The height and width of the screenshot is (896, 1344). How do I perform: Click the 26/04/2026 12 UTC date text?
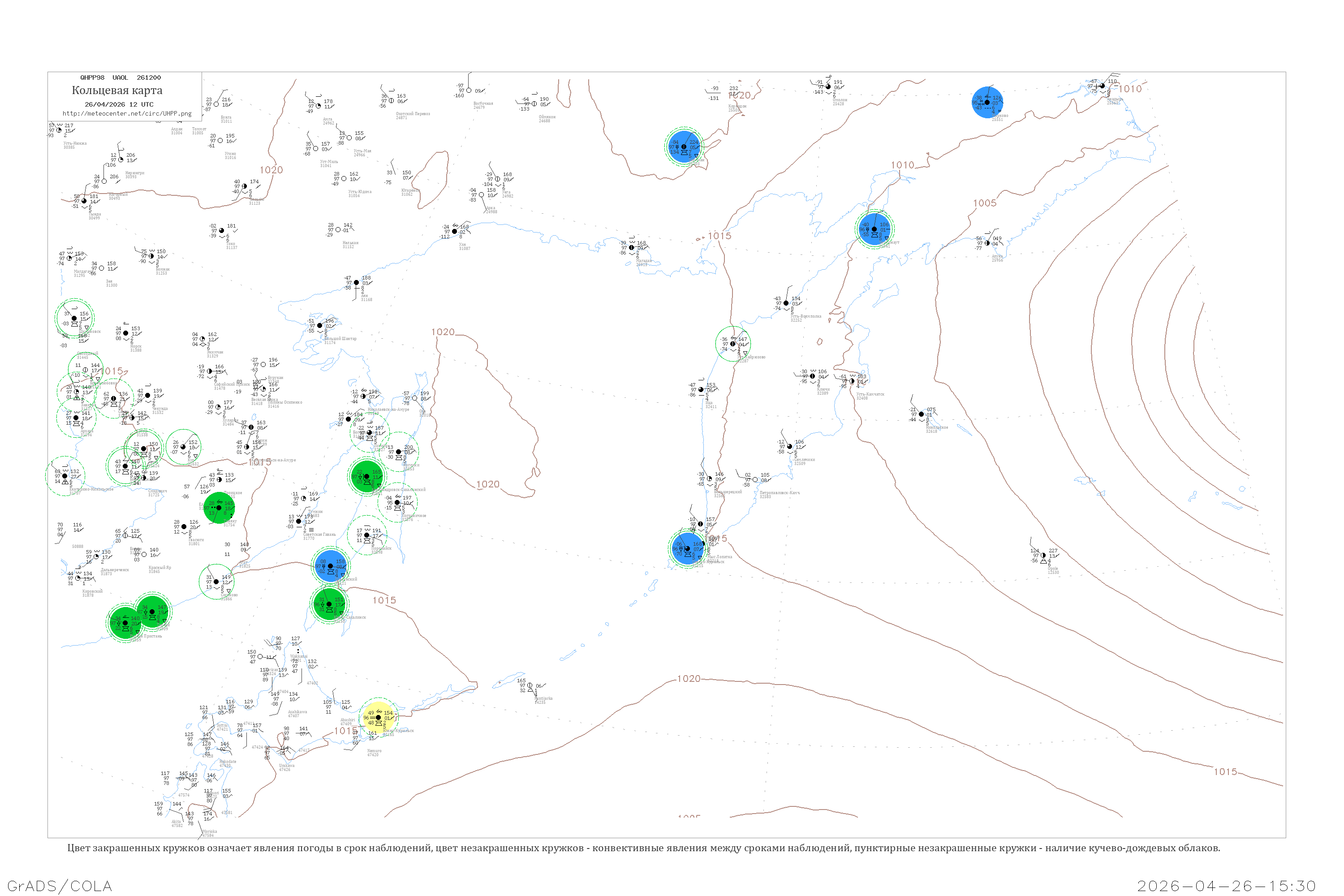pyautogui.click(x=119, y=104)
